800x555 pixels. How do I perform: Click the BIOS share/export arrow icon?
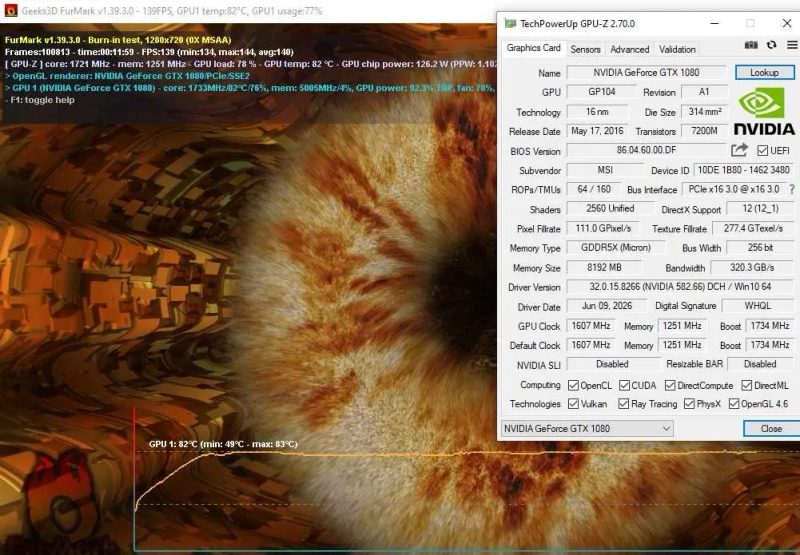point(739,150)
